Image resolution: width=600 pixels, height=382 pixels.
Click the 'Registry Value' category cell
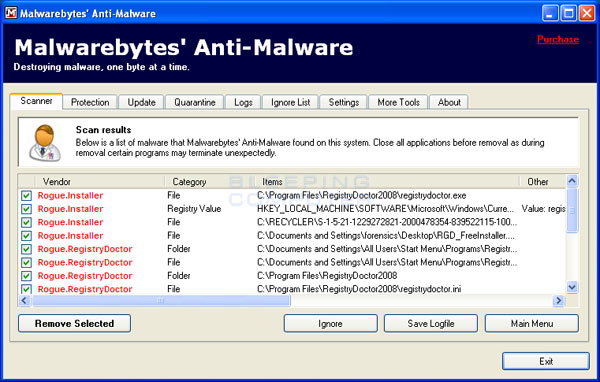click(x=194, y=209)
